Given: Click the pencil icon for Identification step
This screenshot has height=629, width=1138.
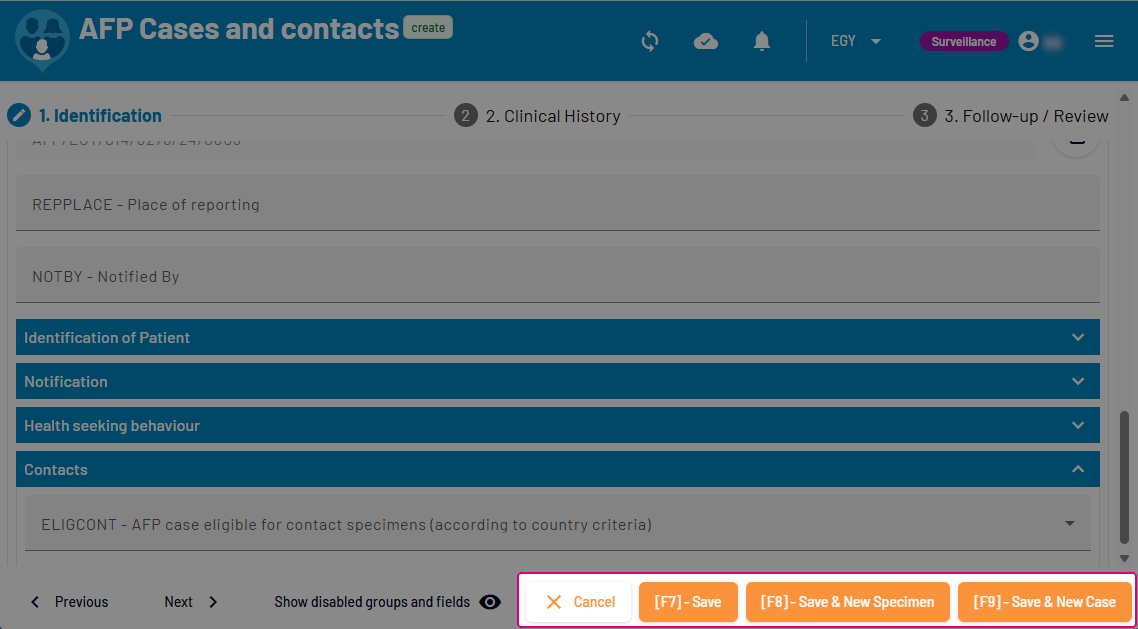Looking at the screenshot, I should pyautogui.click(x=19, y=115).
